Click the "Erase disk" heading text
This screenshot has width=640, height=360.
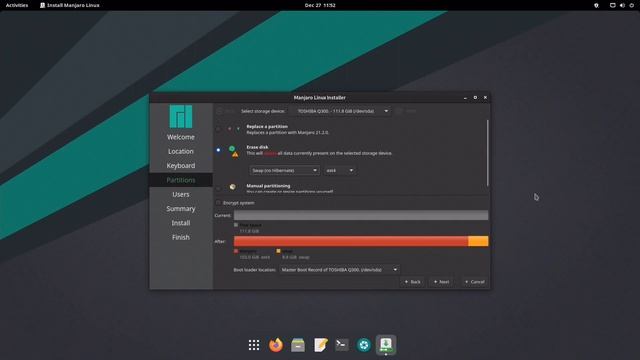pyautogui.click(x=257, y=147)
